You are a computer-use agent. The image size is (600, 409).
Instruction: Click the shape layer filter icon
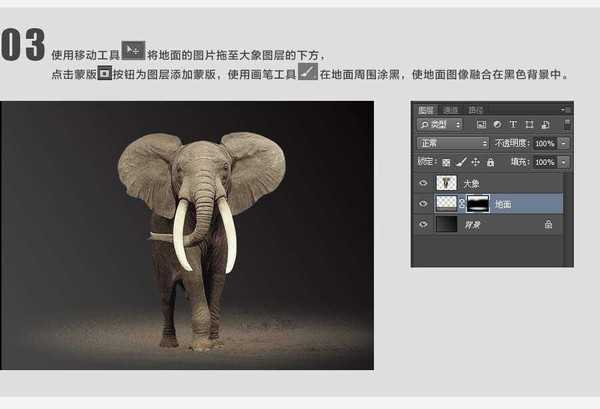[530, 125]
